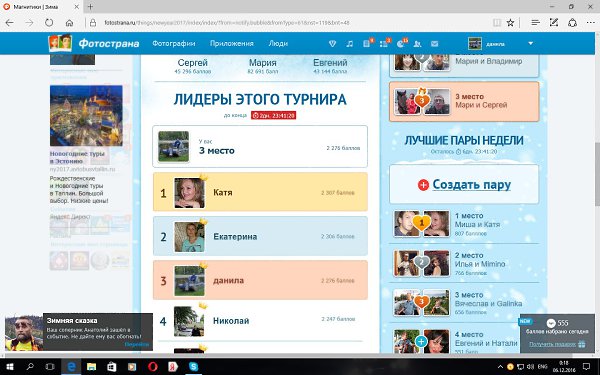Click the diamond VIP icon in header
600x375 pixels.
[332, 44]
